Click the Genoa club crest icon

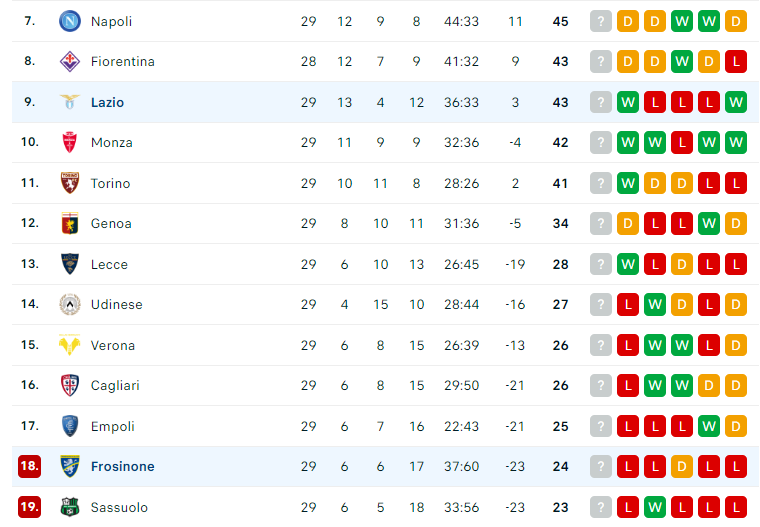pos(70,224)
